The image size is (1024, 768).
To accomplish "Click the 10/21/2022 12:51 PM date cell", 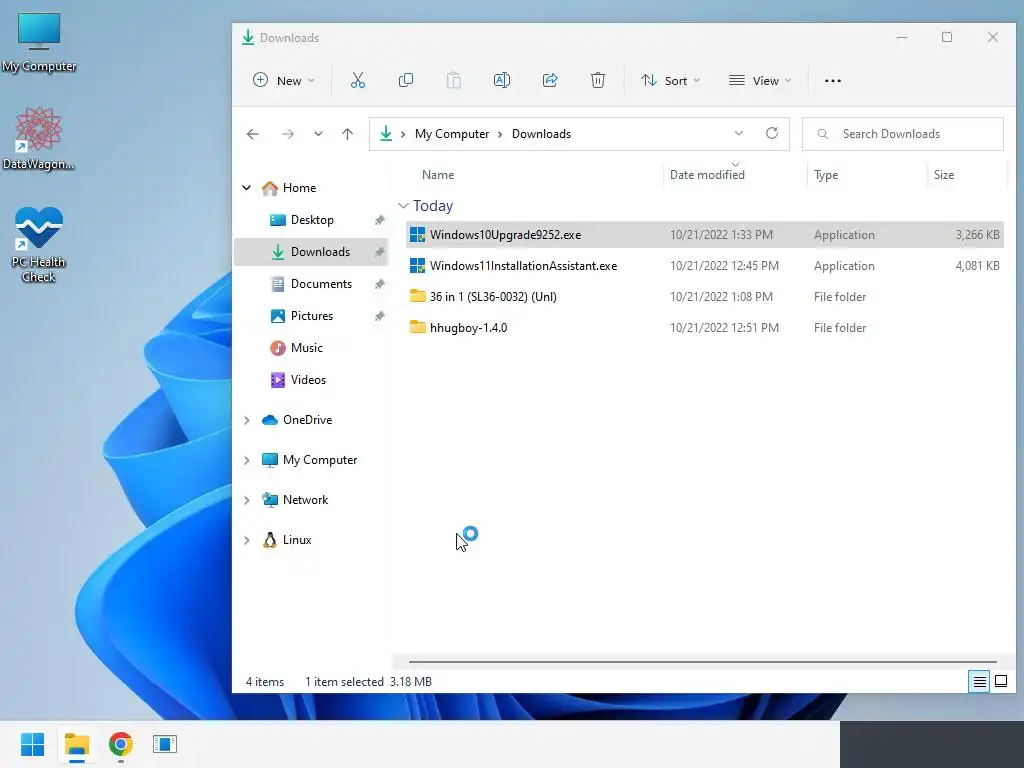I will pos(724,328).
